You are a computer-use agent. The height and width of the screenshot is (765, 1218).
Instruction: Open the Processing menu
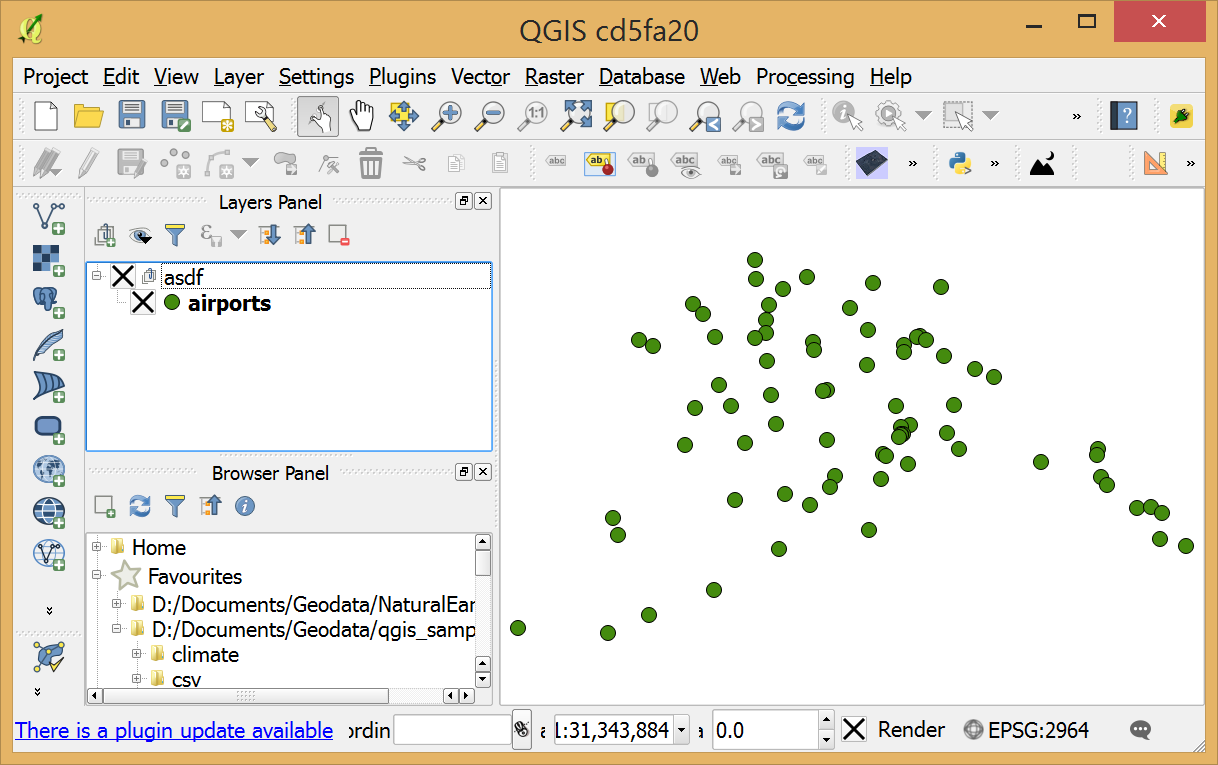[x=804, y=77]
